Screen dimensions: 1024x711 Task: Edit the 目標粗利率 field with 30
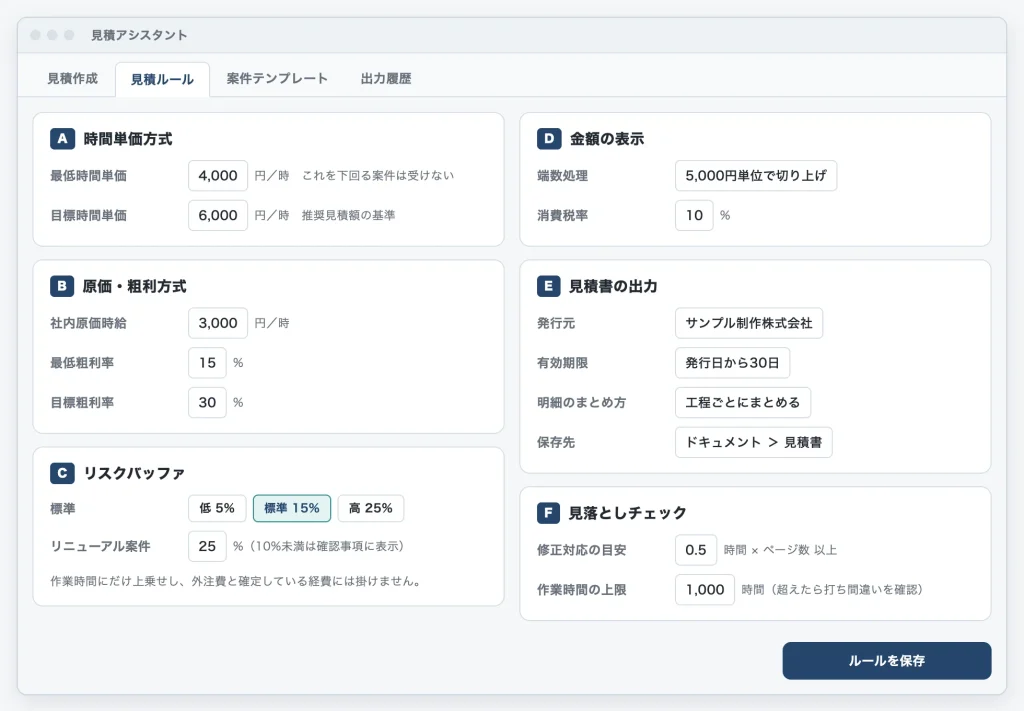[x=208, y=403]
